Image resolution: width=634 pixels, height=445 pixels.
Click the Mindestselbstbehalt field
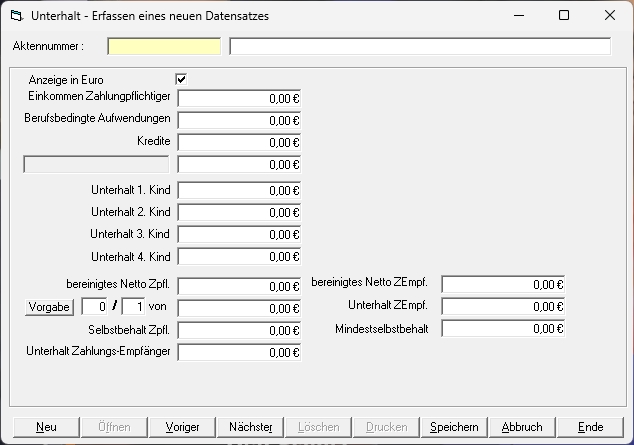click(x=503, y=329)
